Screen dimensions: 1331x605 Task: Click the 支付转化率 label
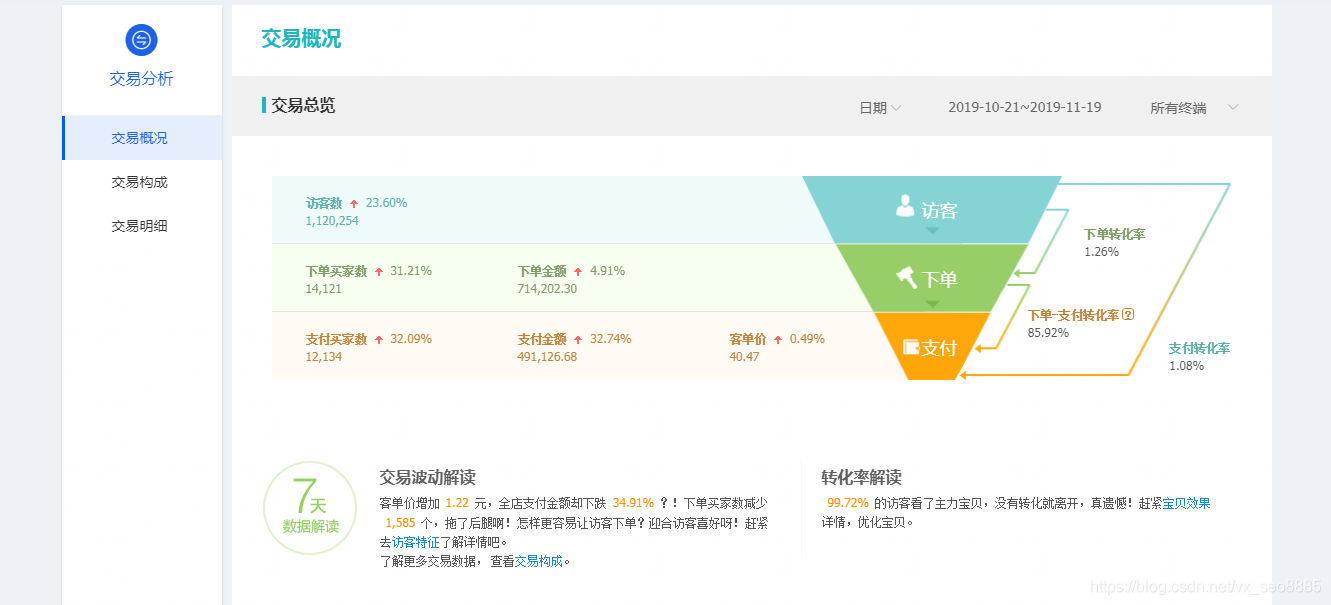1199,348
